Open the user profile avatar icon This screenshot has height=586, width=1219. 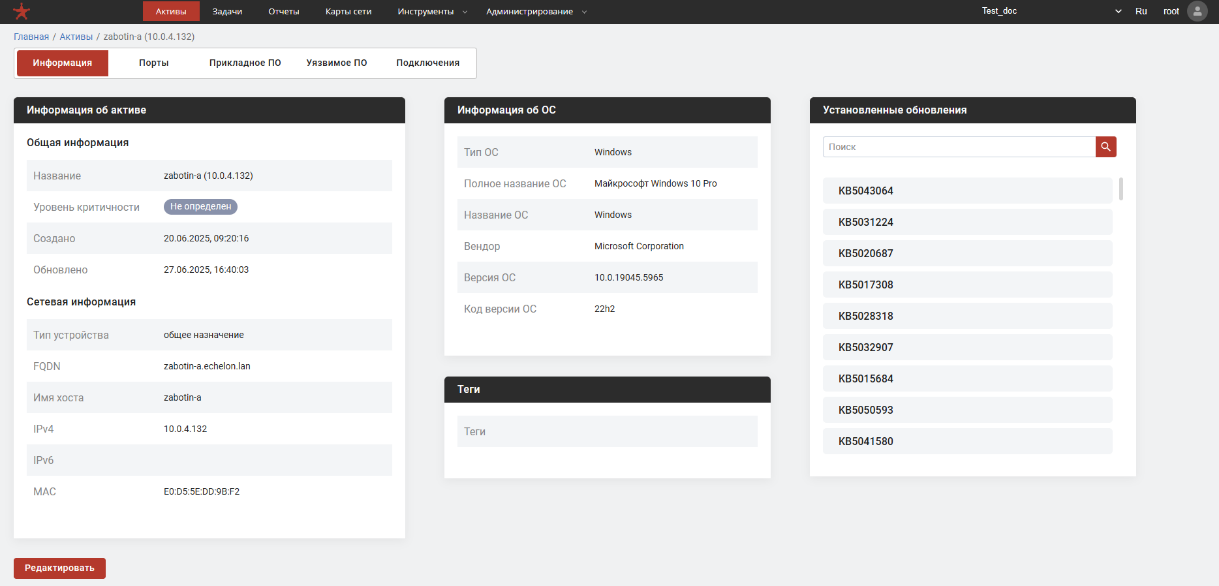(1196, 11)
